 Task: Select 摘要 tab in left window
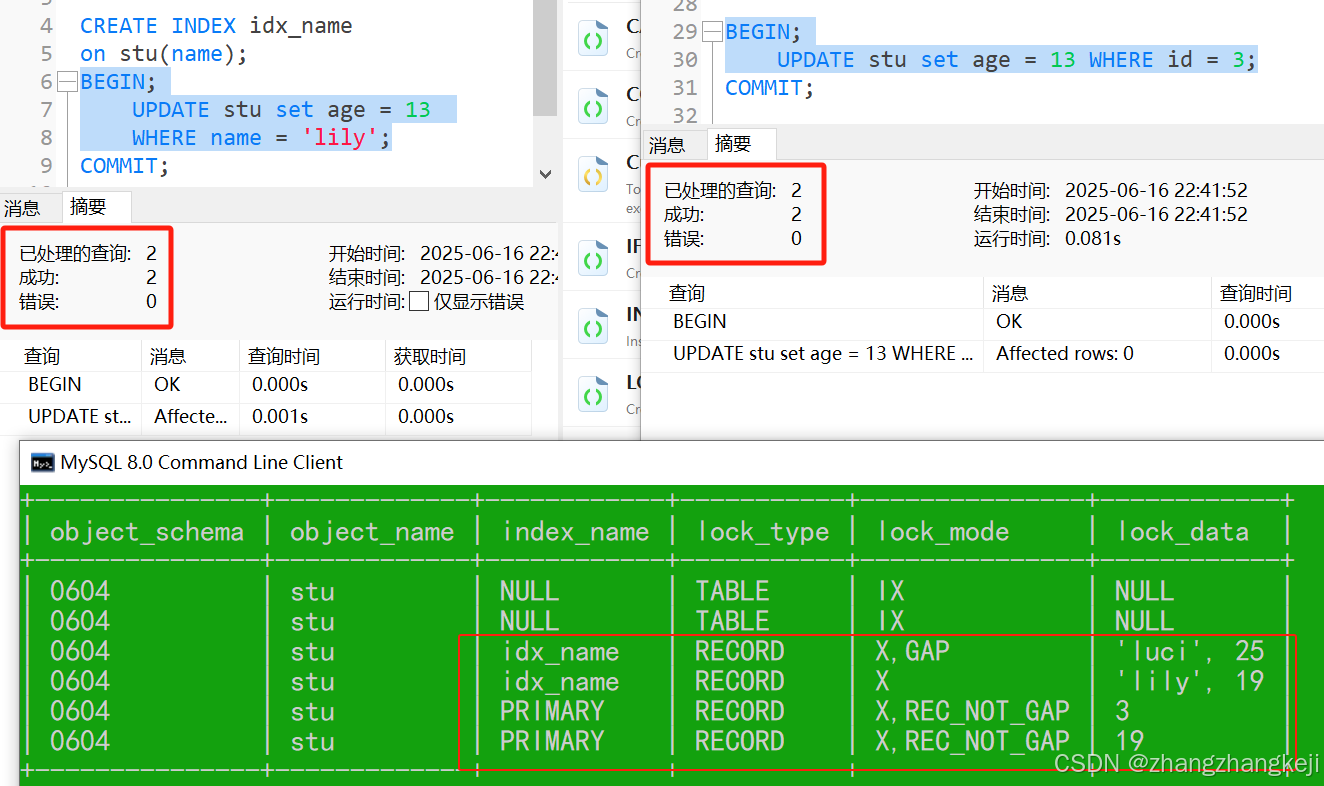tap(88, 207)
